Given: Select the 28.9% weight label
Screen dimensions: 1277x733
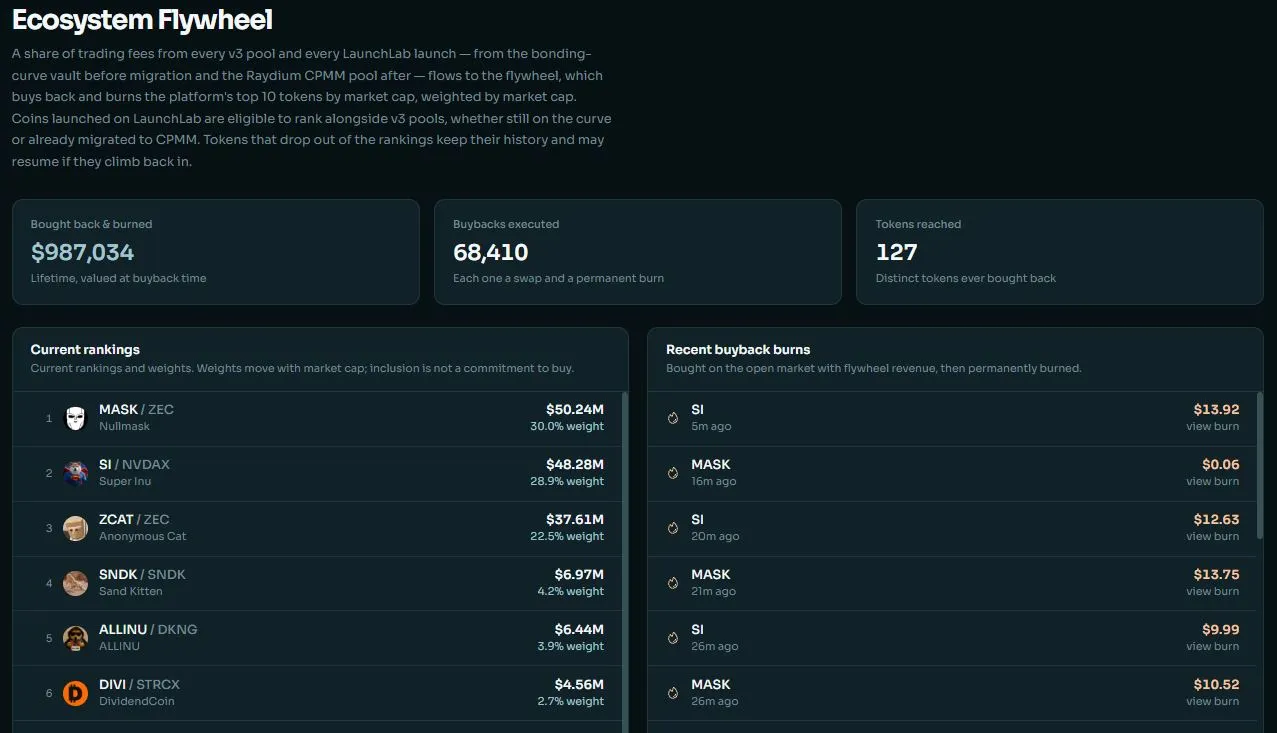Looking at the screenshot, I should [x=567, y=482].
